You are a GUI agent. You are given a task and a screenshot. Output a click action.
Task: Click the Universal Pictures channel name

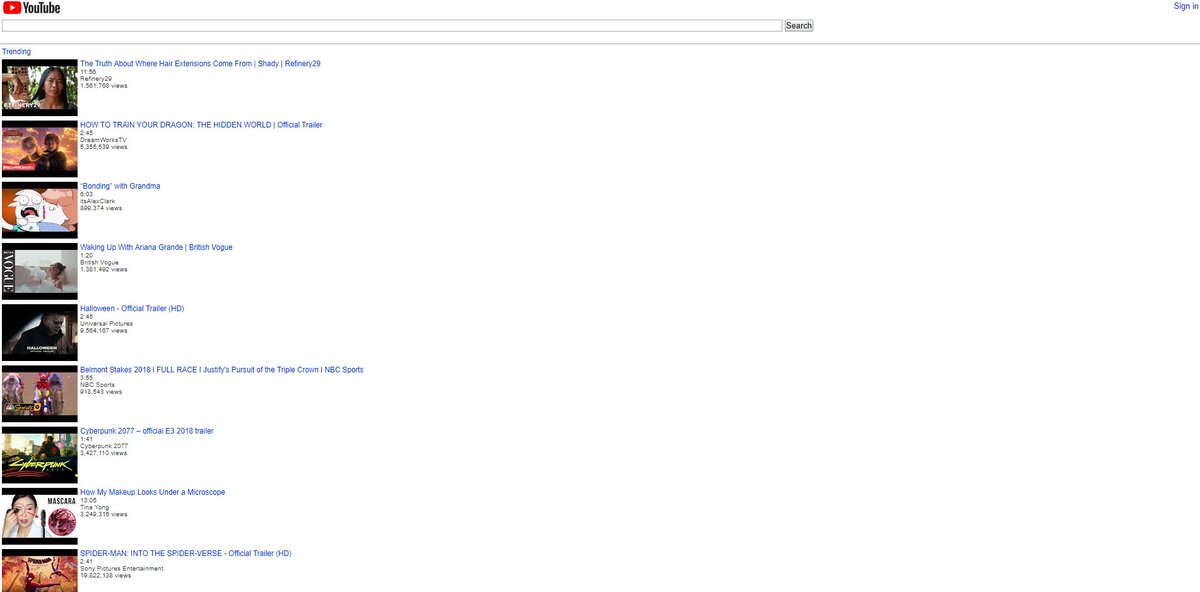tap(106, 323)
